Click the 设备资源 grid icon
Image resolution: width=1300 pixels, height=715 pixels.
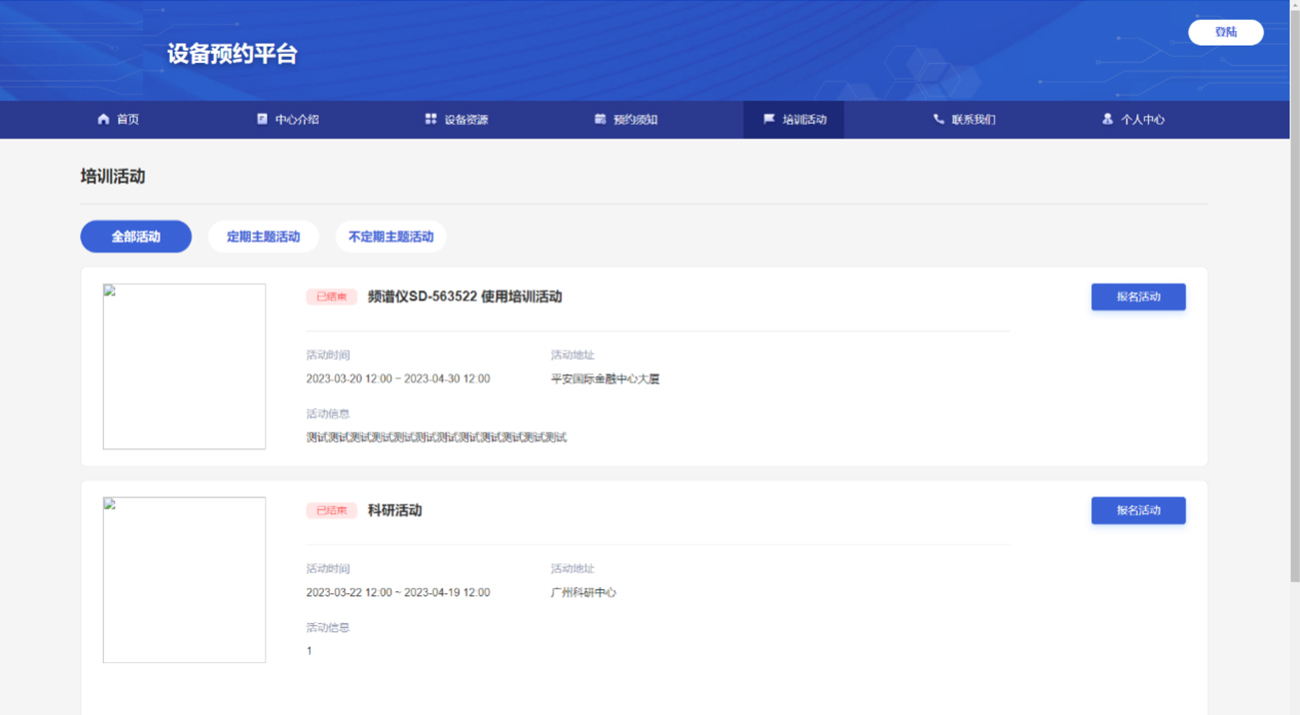click(x=431, y=119)
